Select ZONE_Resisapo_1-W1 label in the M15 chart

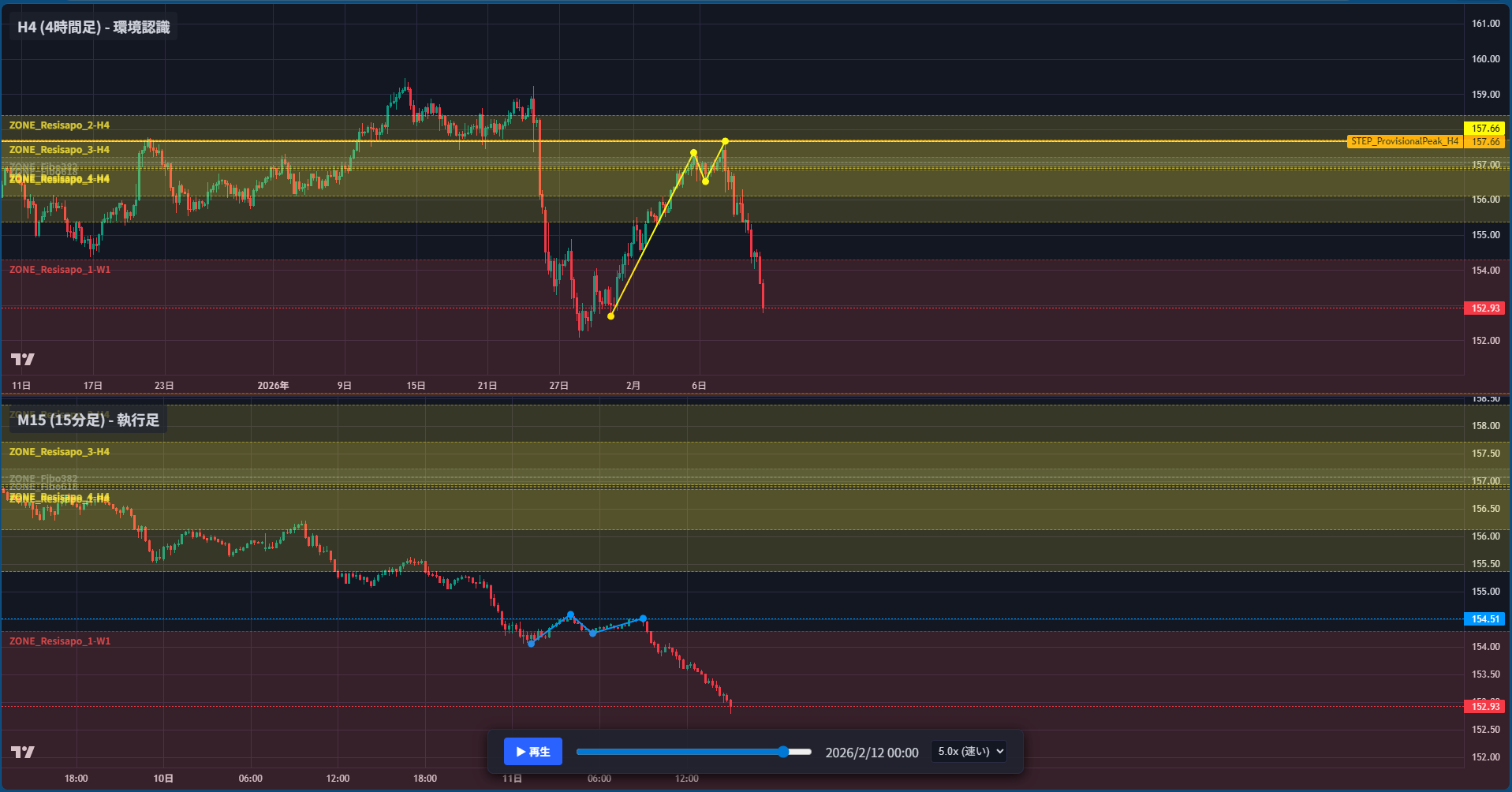(x=60, y=641)
